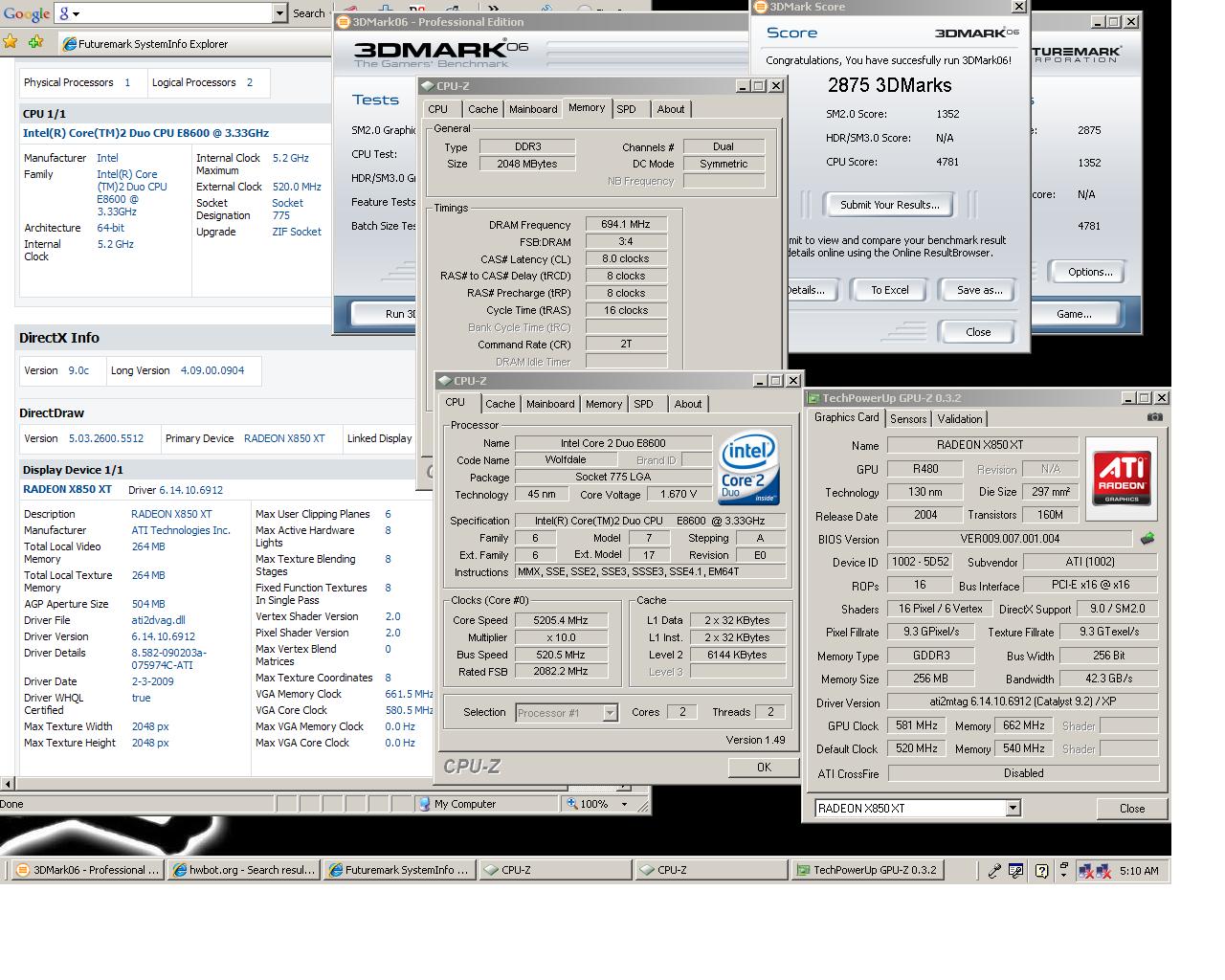Open the Processor #1 selection dropdown in CPU-Z
Viewport: 1225px width, 980px height.
[610, 713]
